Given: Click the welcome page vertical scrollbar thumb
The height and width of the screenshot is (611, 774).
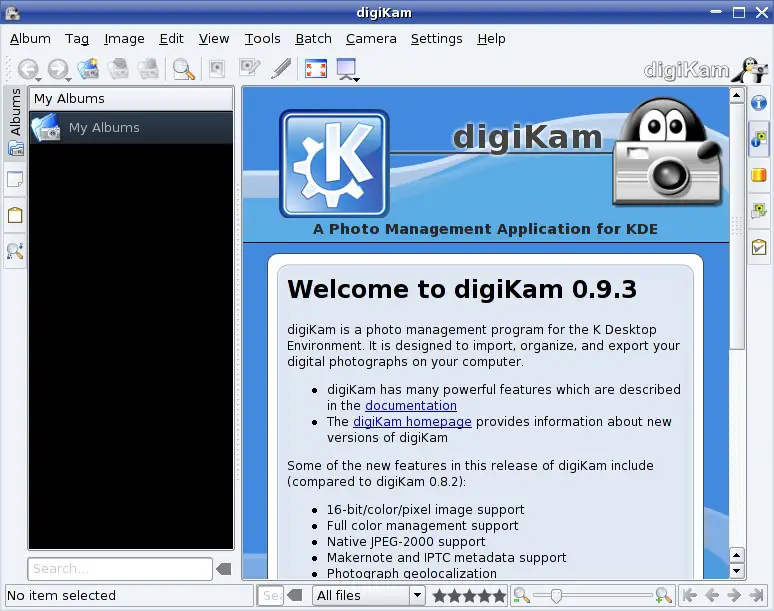Looking at the screenshot, I should pyautogui.click(x=736, y=226).
